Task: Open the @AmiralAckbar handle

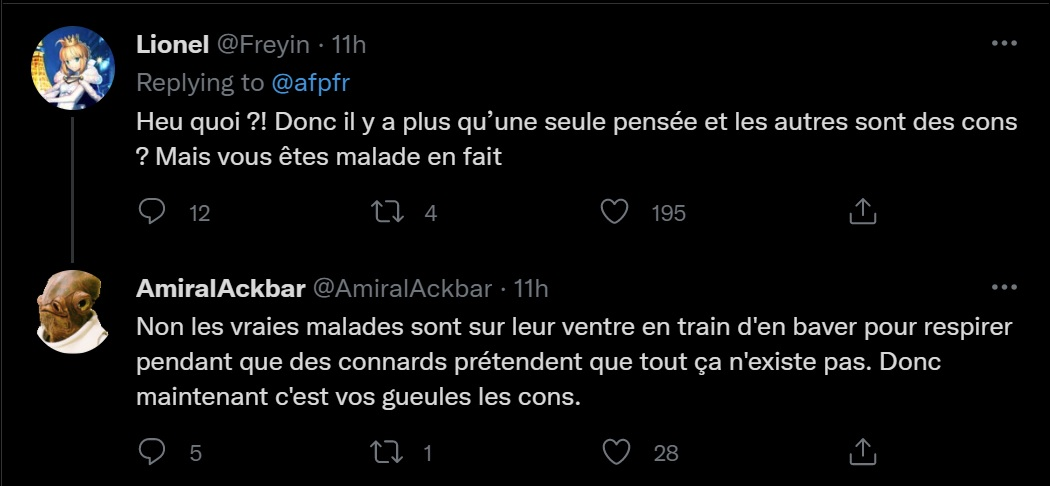Action: [x=403, y=289]
